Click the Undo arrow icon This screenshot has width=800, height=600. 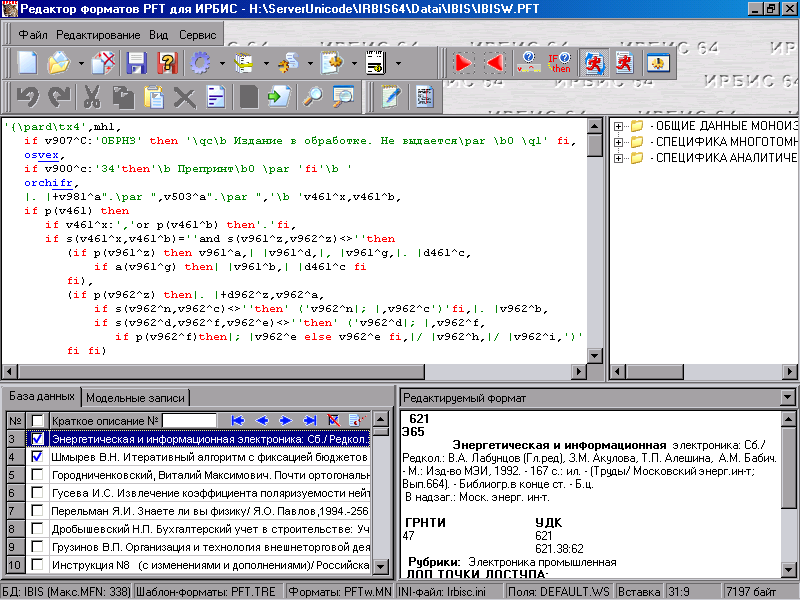27,97
